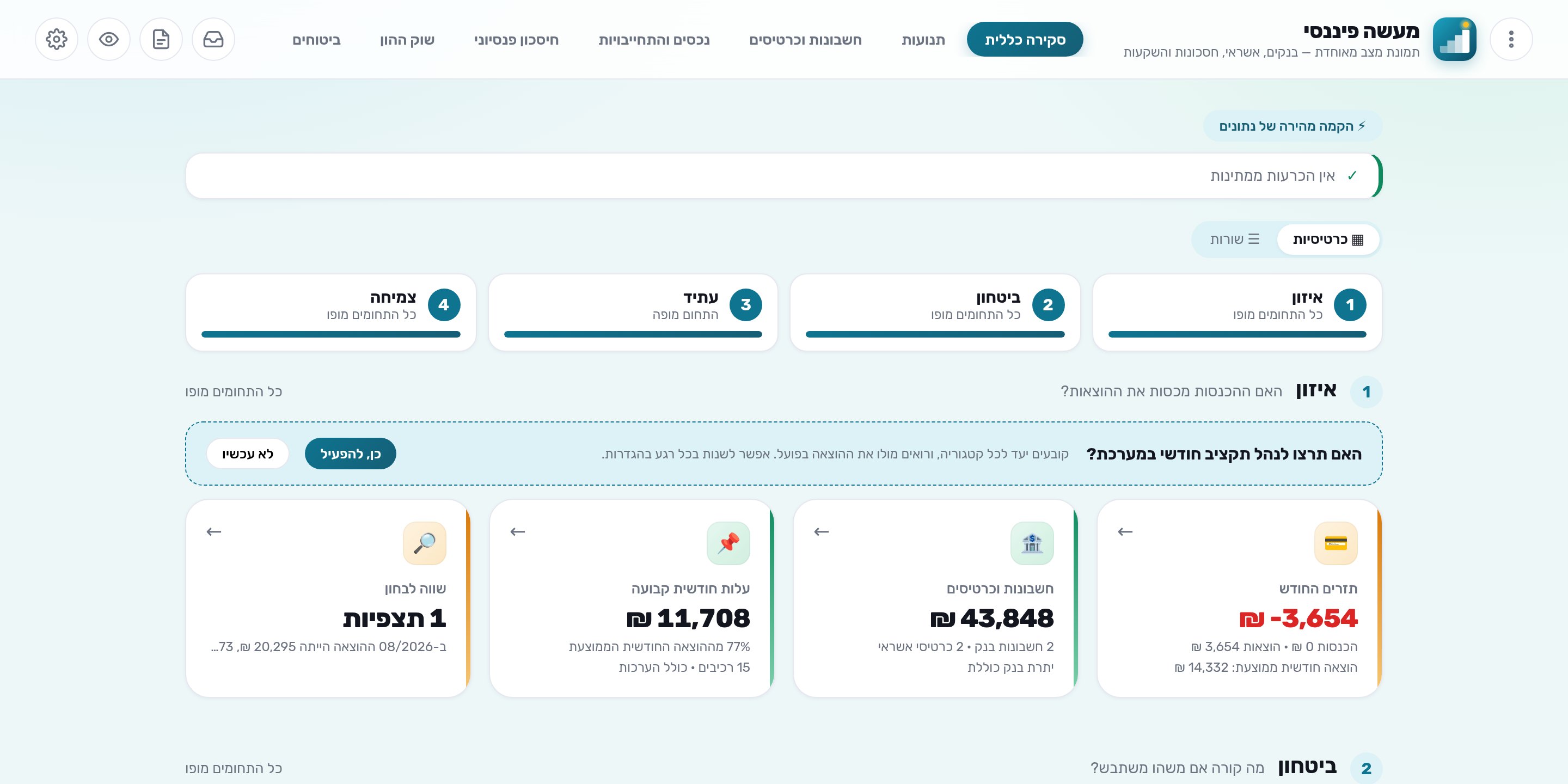Click the magnifier icon on שווה לבחון card
This screenshot has width=1568, height=784.
tap(424, 543)
